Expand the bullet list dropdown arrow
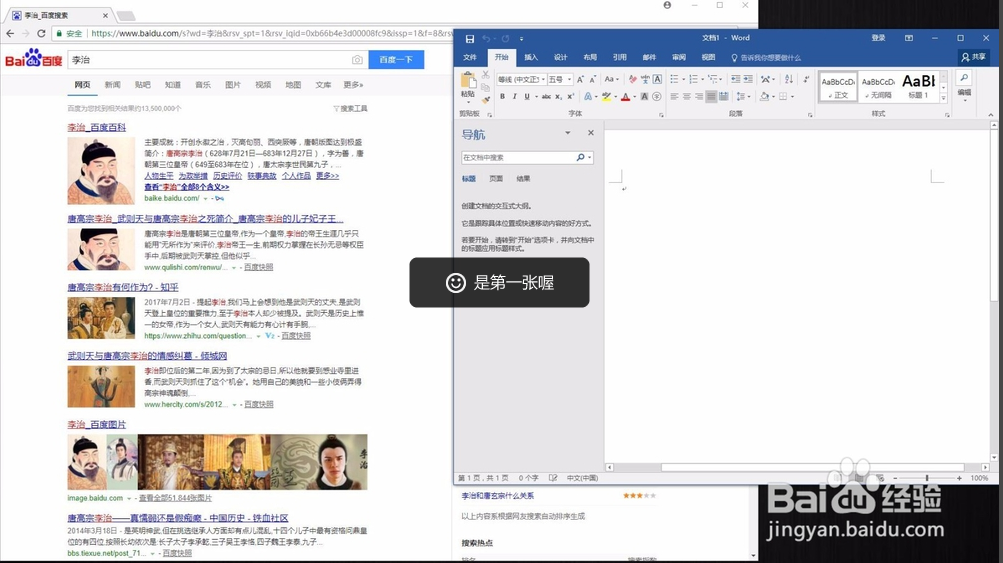 click(x=683, y=79)
